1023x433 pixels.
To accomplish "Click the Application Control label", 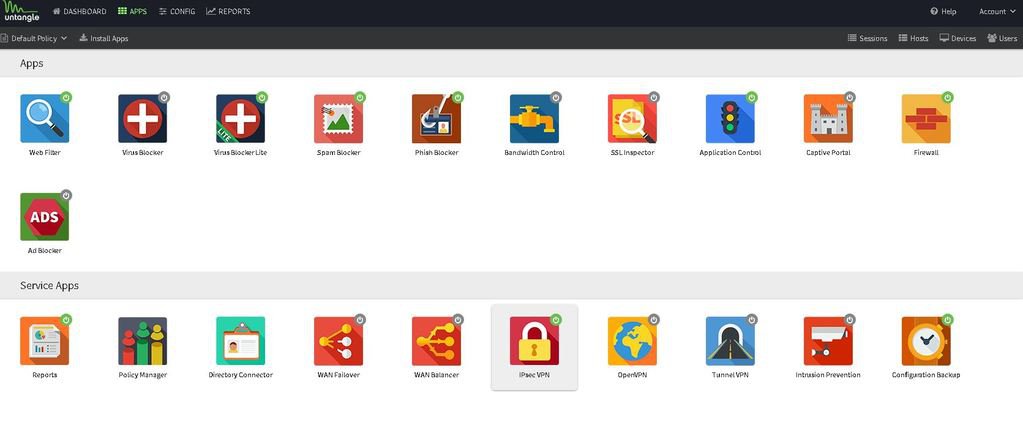I will pyautogui.click(x=730, y=153).
